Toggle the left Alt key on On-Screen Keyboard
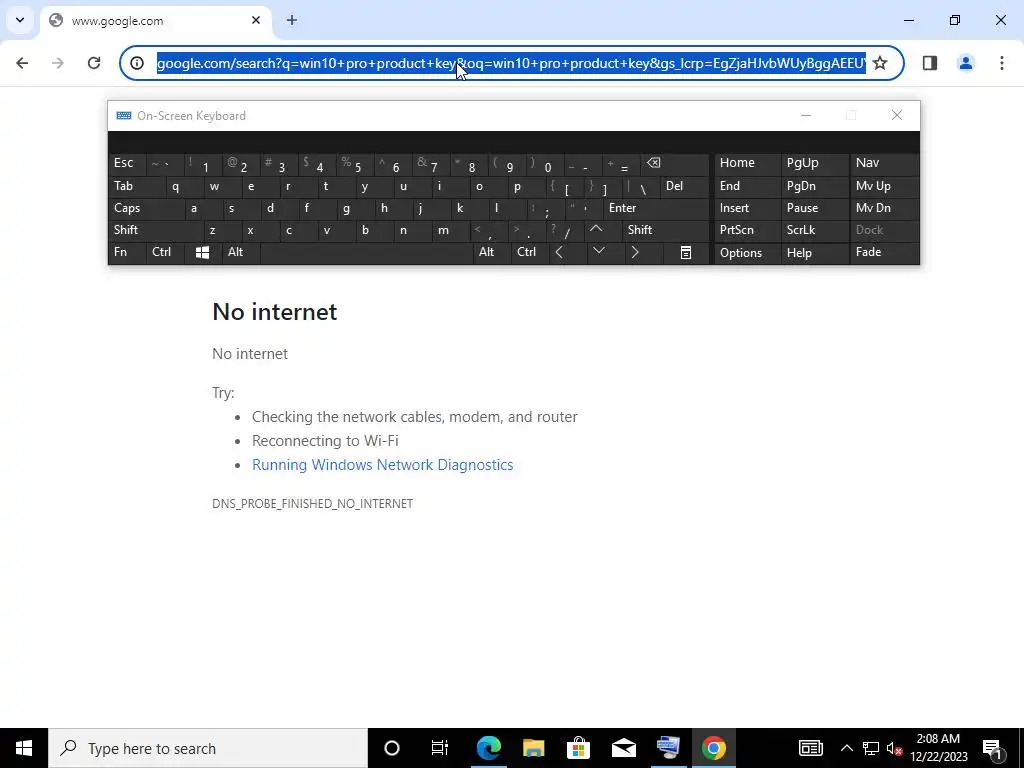The image size is (1024, 768). (x=240, y=253)
